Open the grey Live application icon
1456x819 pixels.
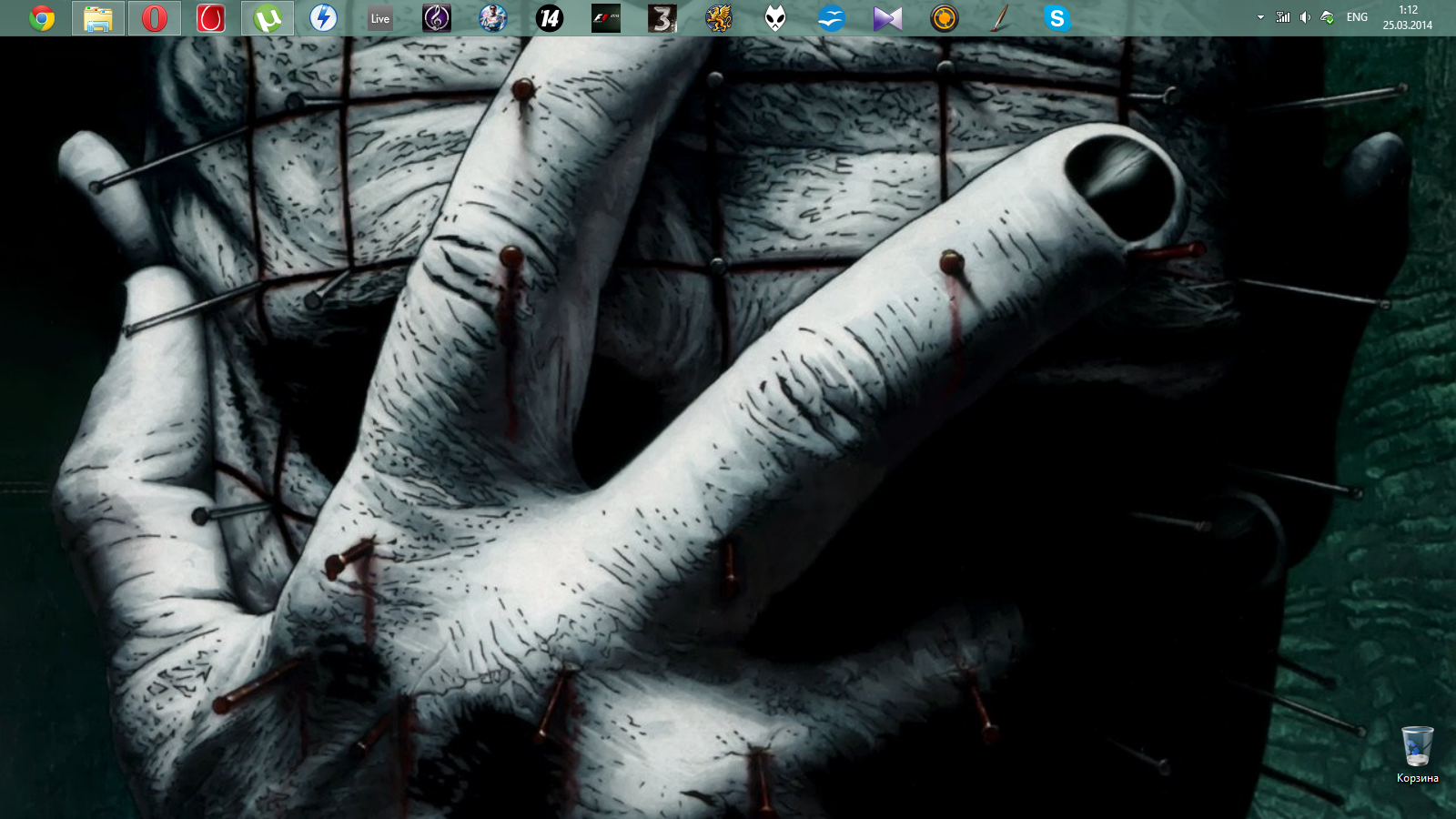click(380, 18)
